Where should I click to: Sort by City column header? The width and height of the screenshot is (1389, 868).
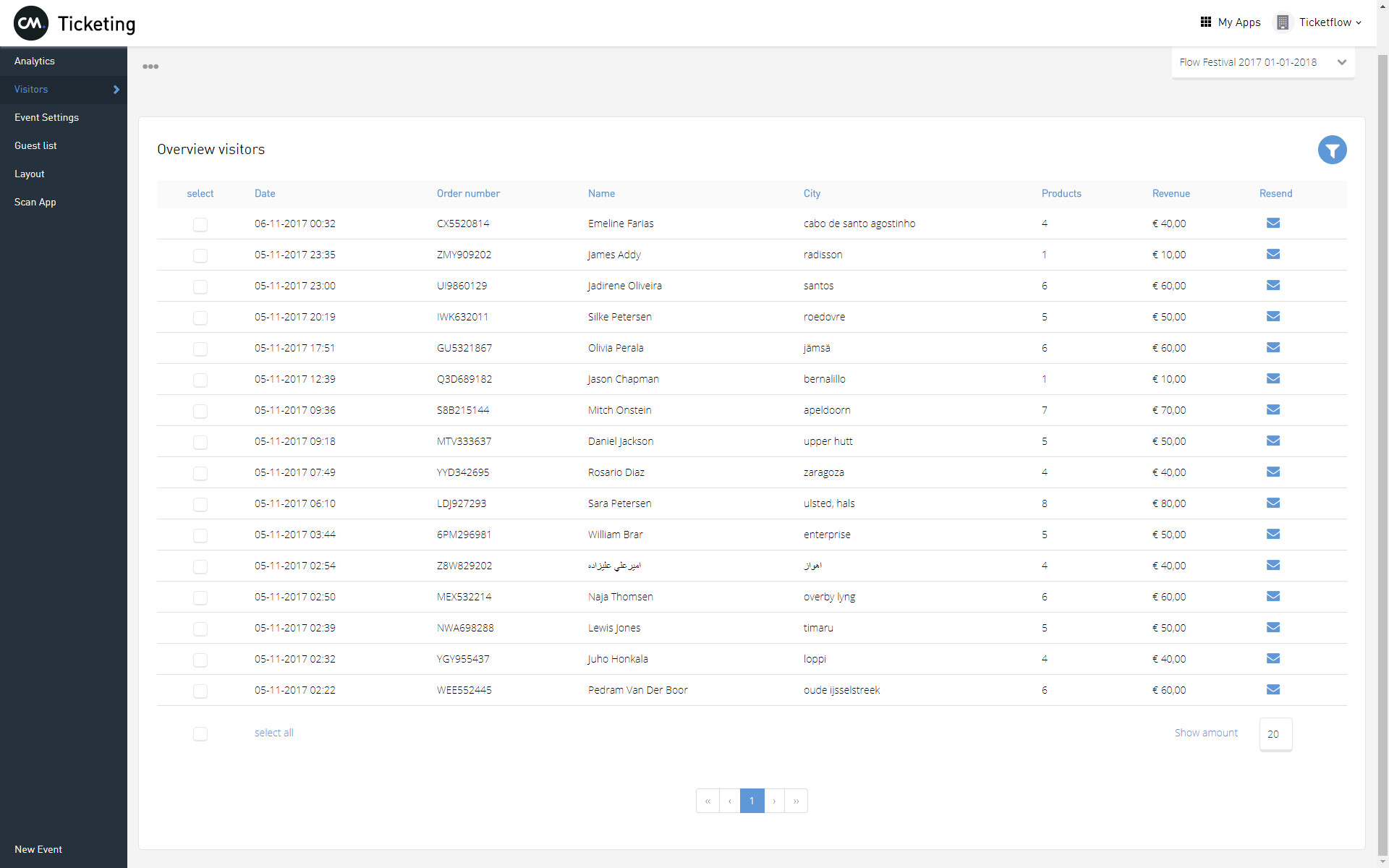point(812,194)
